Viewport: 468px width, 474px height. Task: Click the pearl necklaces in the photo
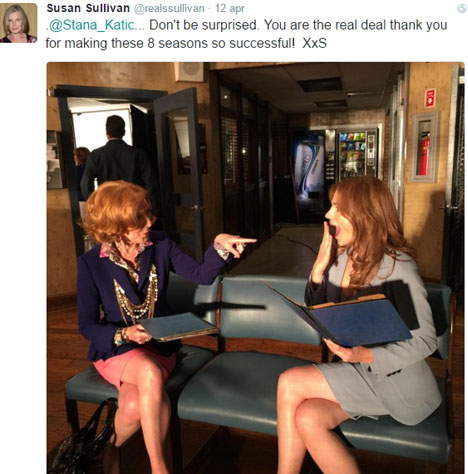pos(136,295)
